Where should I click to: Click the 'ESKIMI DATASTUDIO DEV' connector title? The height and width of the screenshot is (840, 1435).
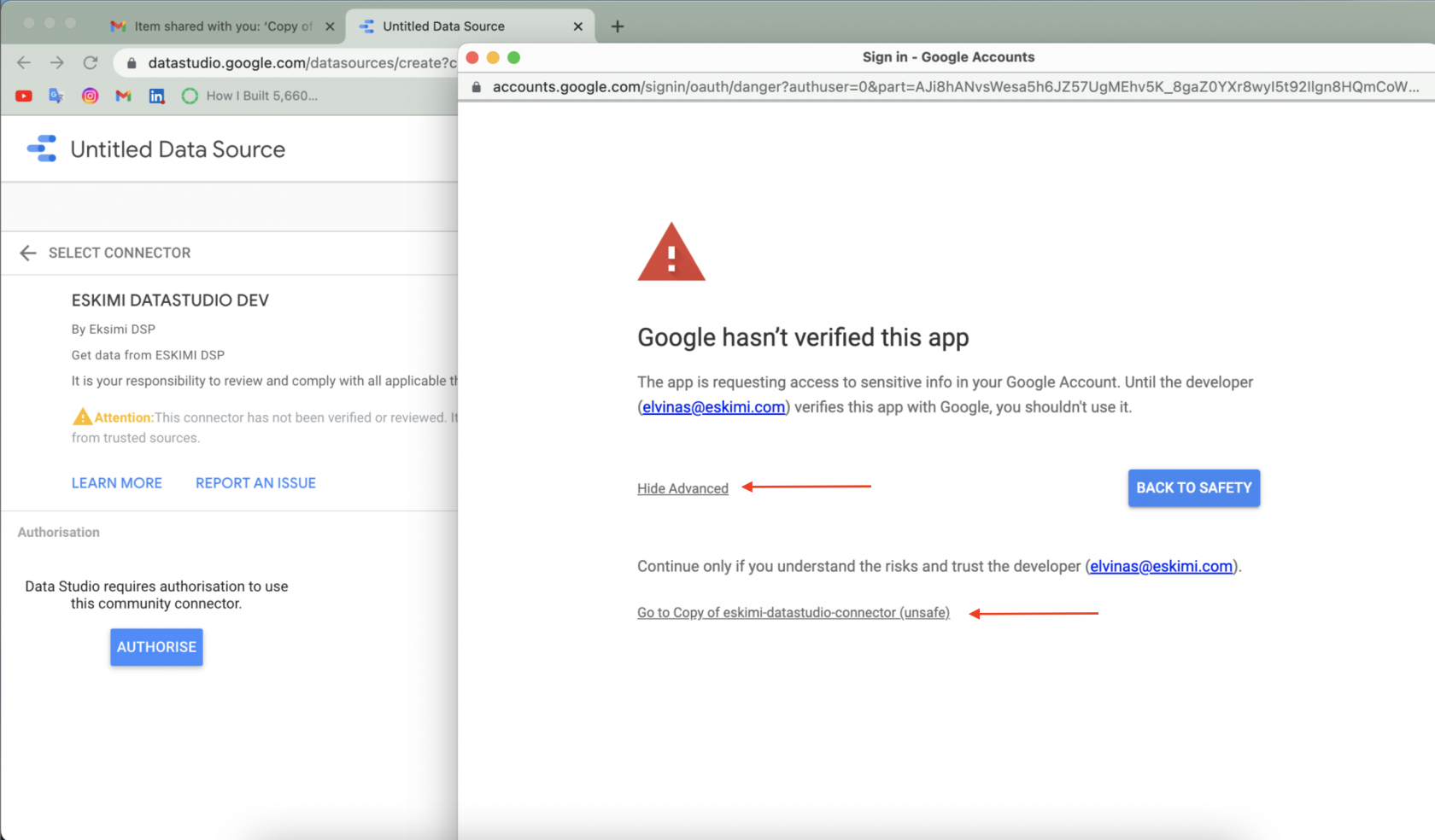170,300
